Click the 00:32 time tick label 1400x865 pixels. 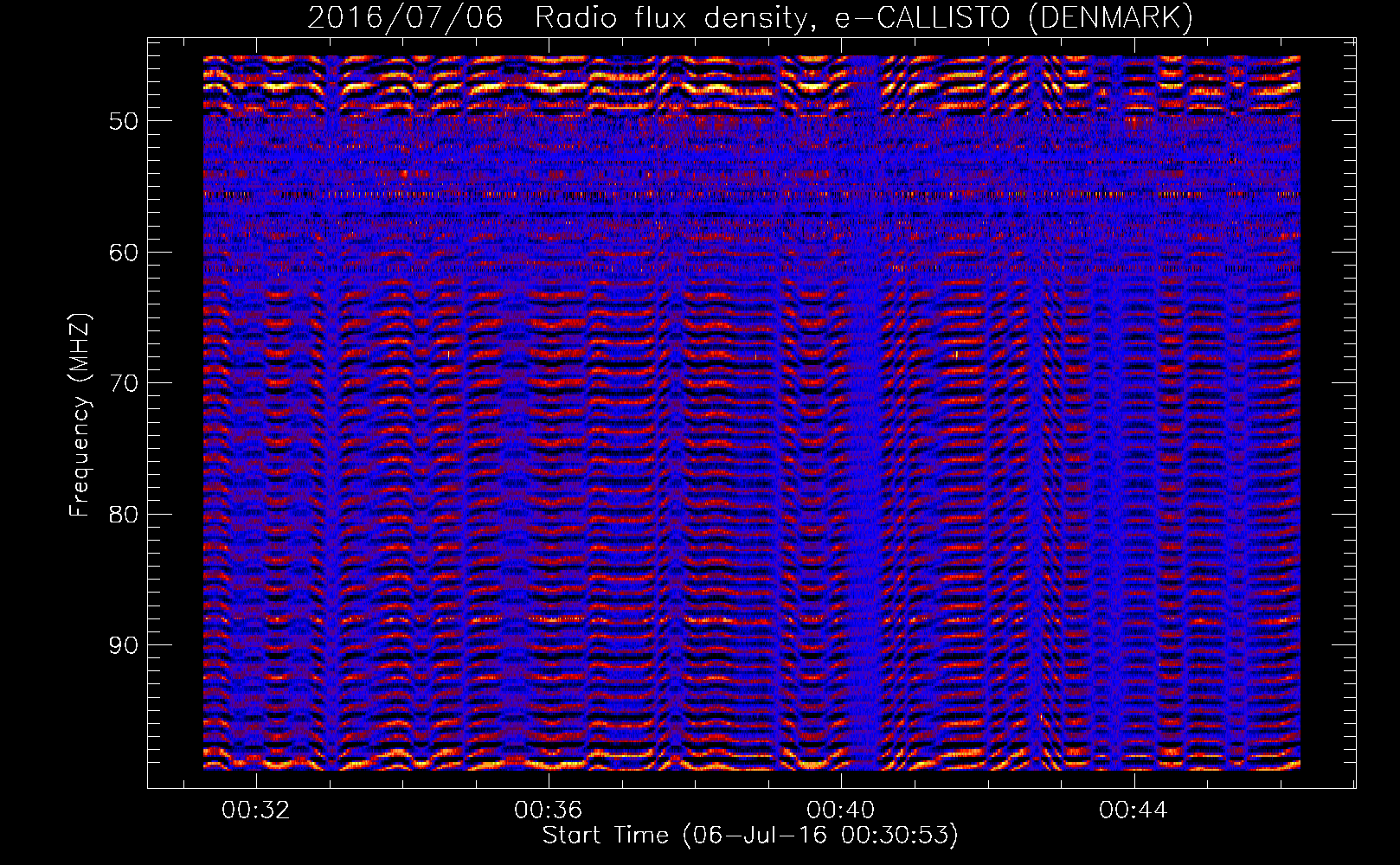(x=256, y=811)
